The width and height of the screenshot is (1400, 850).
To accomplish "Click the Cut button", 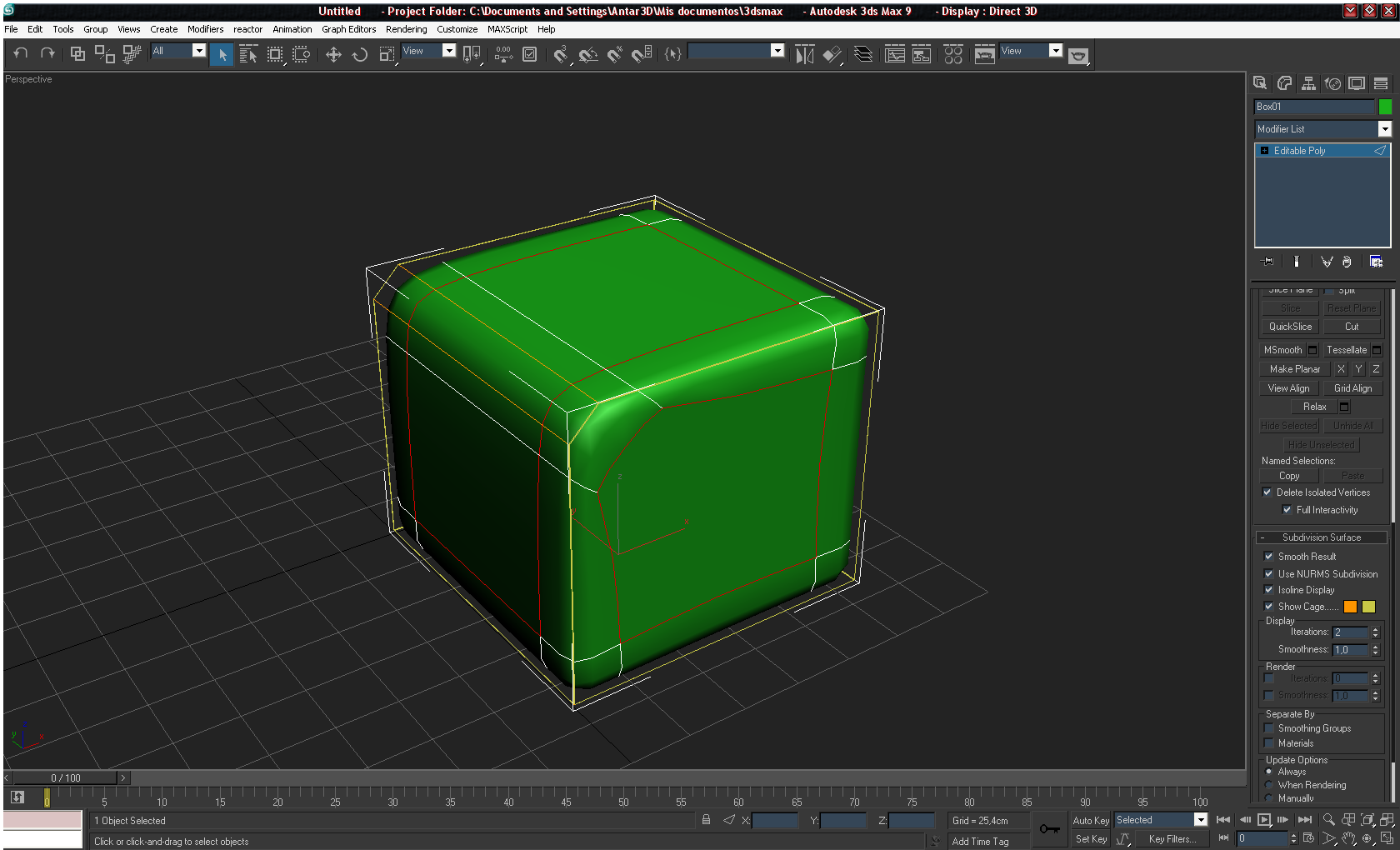I will click(1352, 327).
